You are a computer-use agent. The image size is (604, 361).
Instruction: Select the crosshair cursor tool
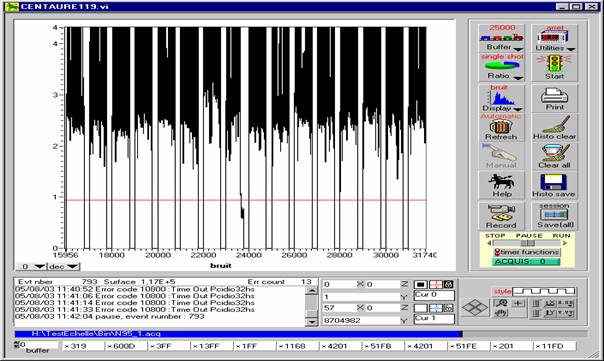pos(518,303)
